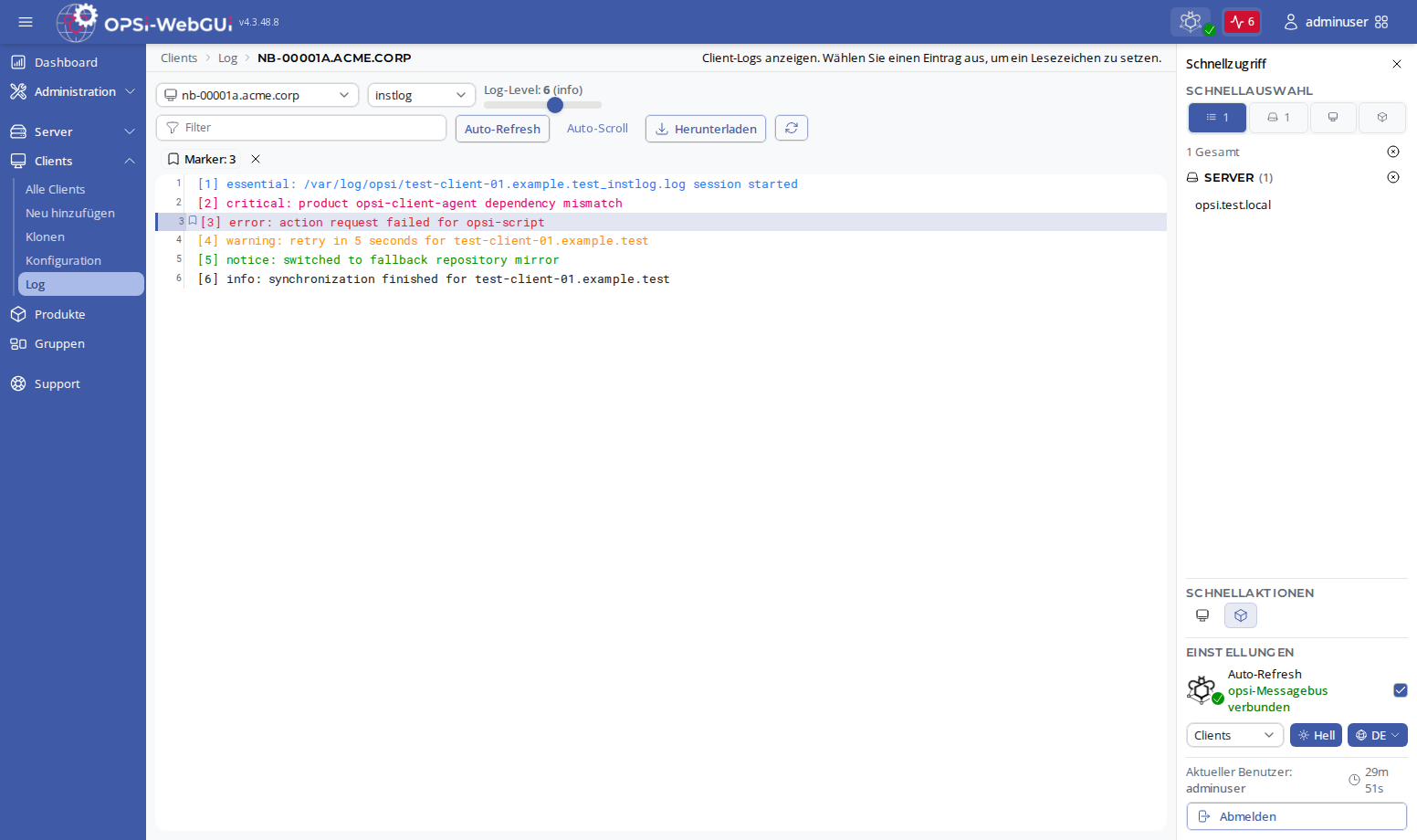This screenshot has width=1417, height=840.
Task: Click Schnellaktionen product cube icon
Action: click(1241, 615)
